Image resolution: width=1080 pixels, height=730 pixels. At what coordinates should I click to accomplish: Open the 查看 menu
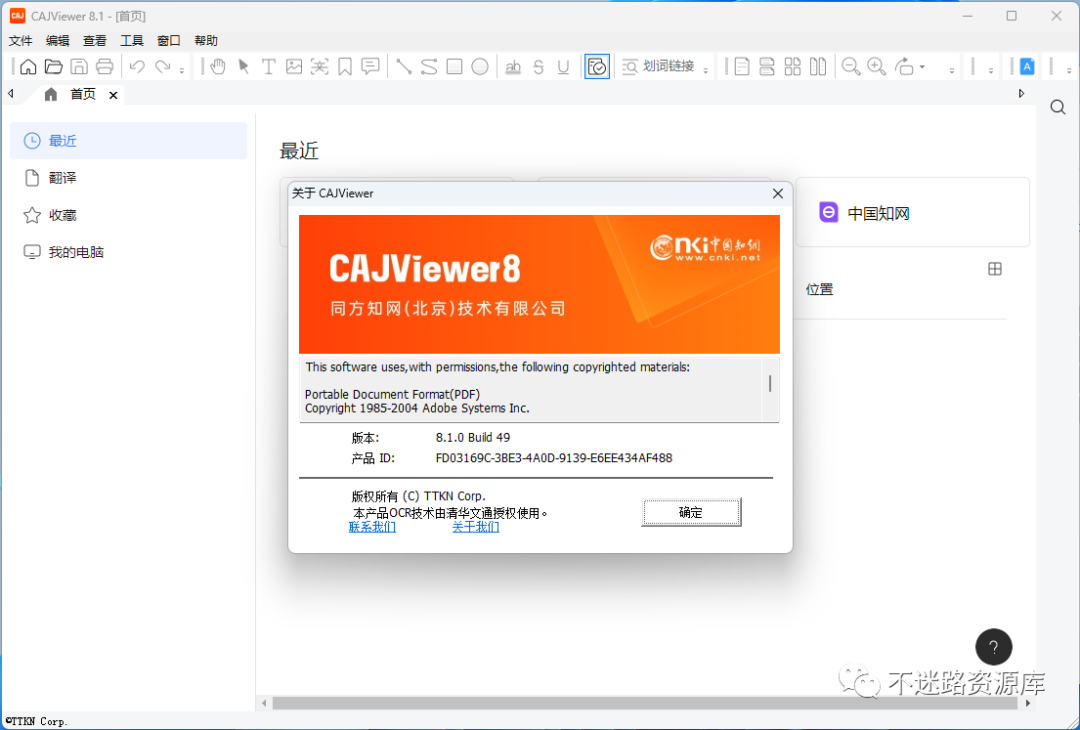[95, 41]
